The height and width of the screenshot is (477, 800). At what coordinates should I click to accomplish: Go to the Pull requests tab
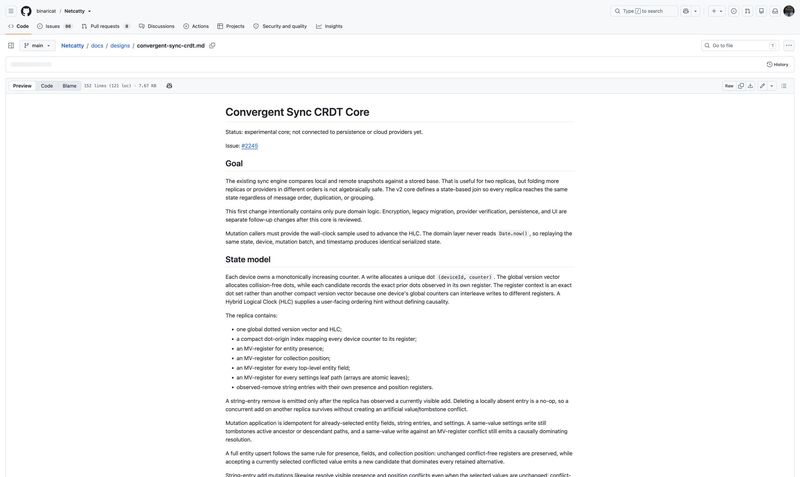pyautogui.click(x=106, y=26)
